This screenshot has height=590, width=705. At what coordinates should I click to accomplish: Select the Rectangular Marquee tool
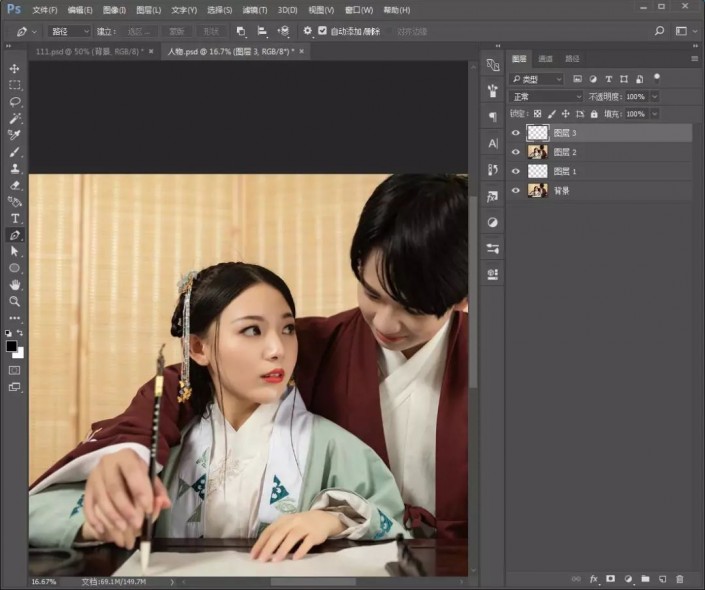(14, 85)
